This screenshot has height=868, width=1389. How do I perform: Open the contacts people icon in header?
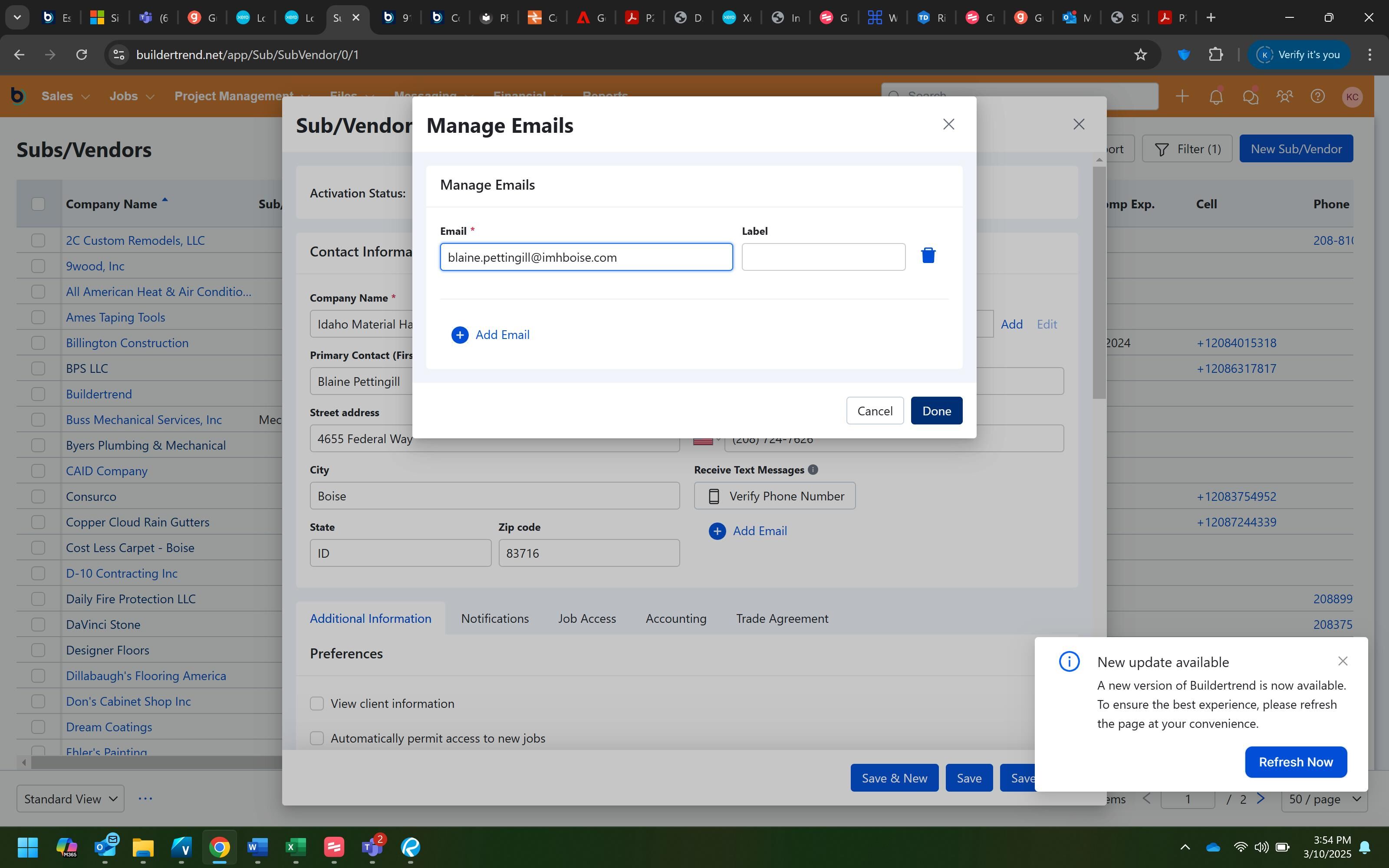(x=1284, y=96)
